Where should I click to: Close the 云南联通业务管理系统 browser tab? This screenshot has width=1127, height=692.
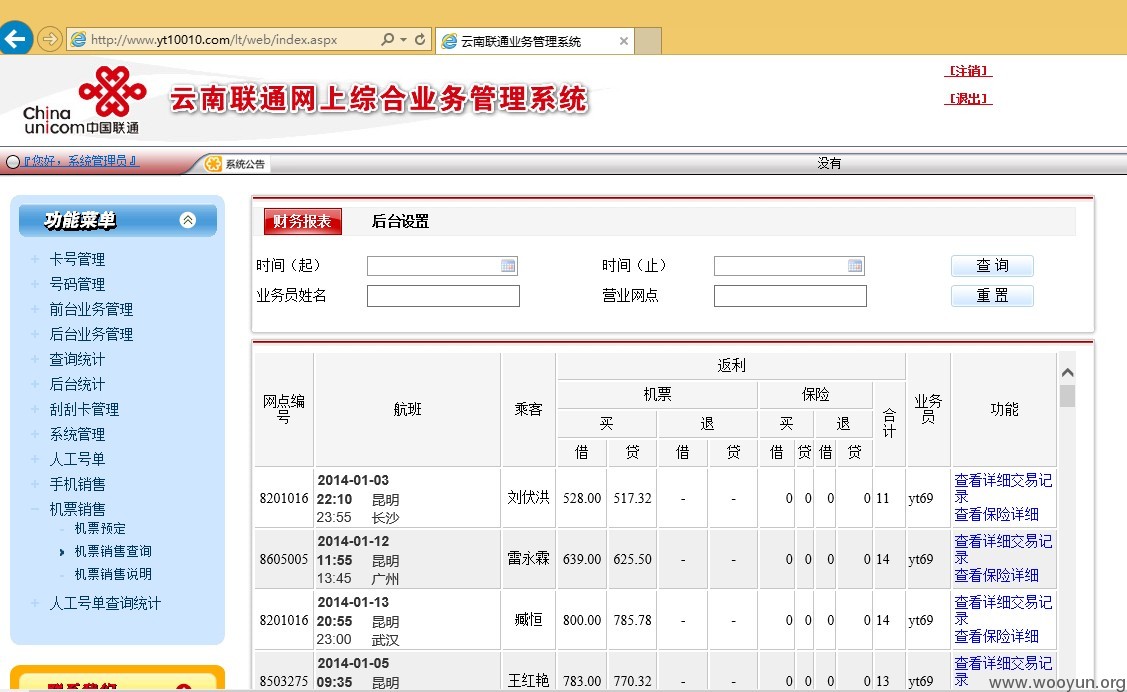pos(624,41)
